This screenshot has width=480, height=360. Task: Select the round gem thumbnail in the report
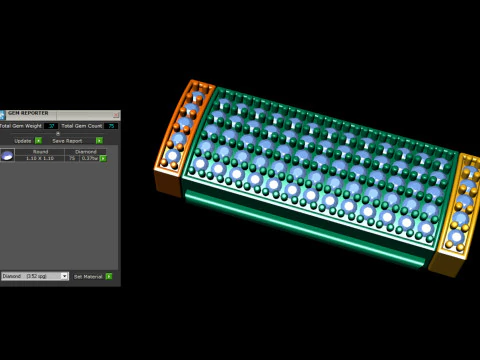7,155
